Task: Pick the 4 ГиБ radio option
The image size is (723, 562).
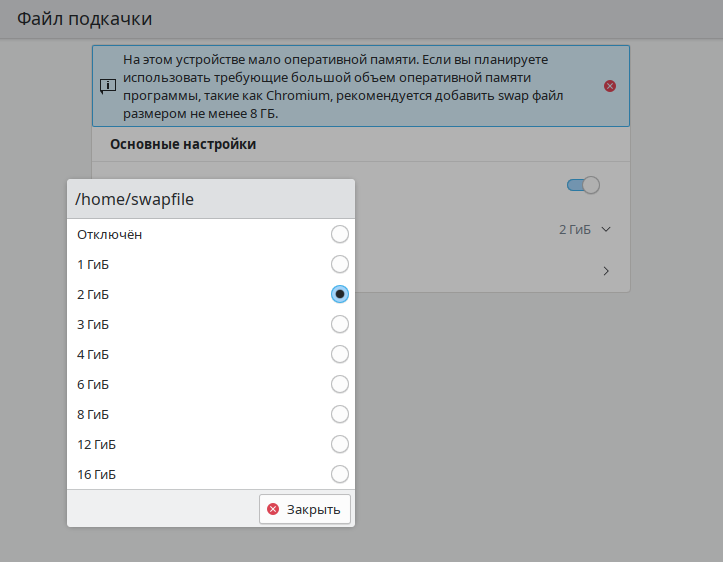Action: tap(340, 354)
